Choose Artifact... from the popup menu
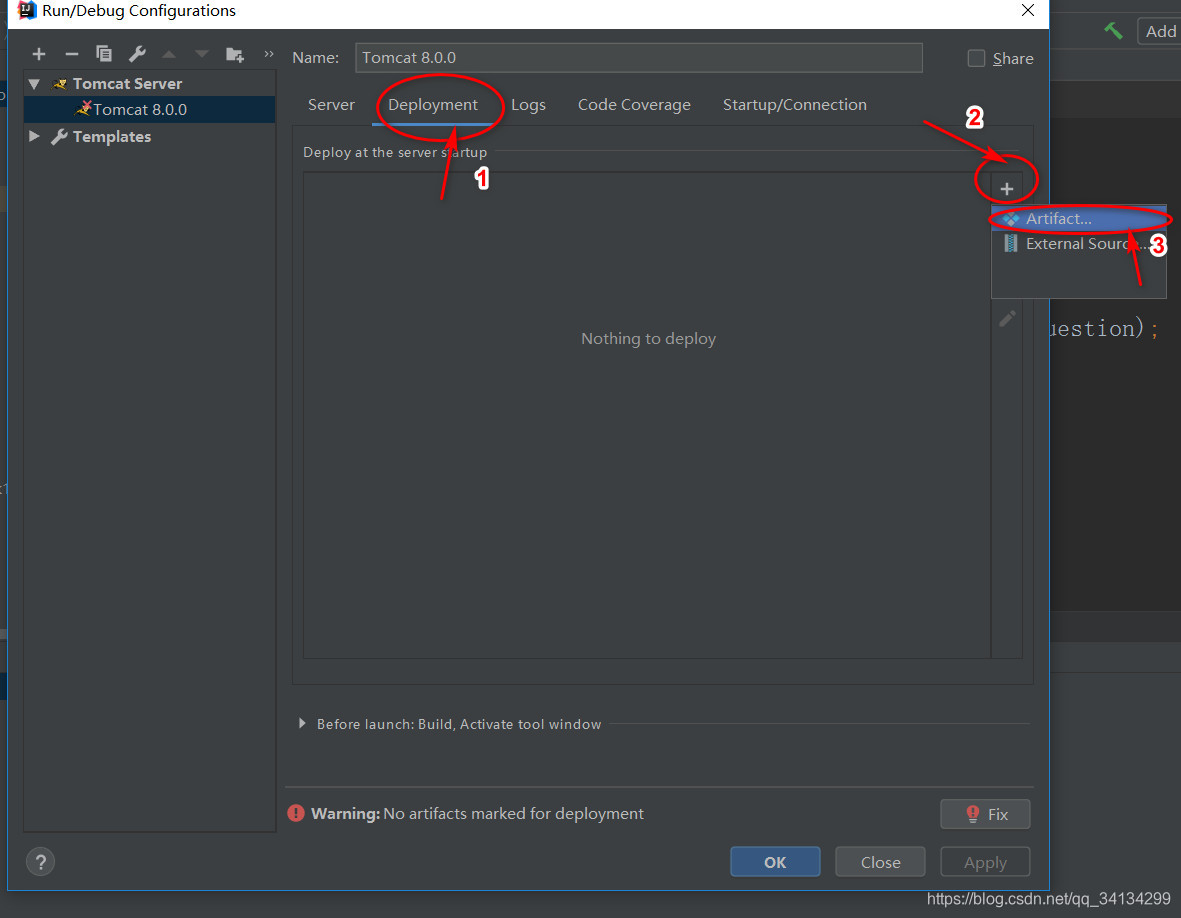 [x=1079, y=218]
